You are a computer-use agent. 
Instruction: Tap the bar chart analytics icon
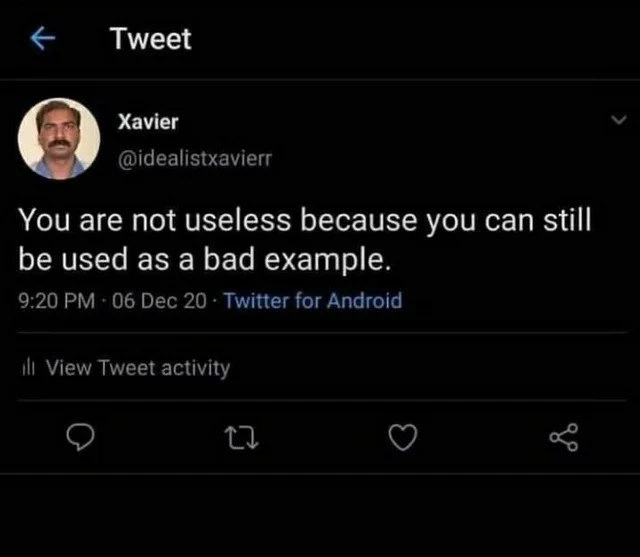(x=29, y=367)
